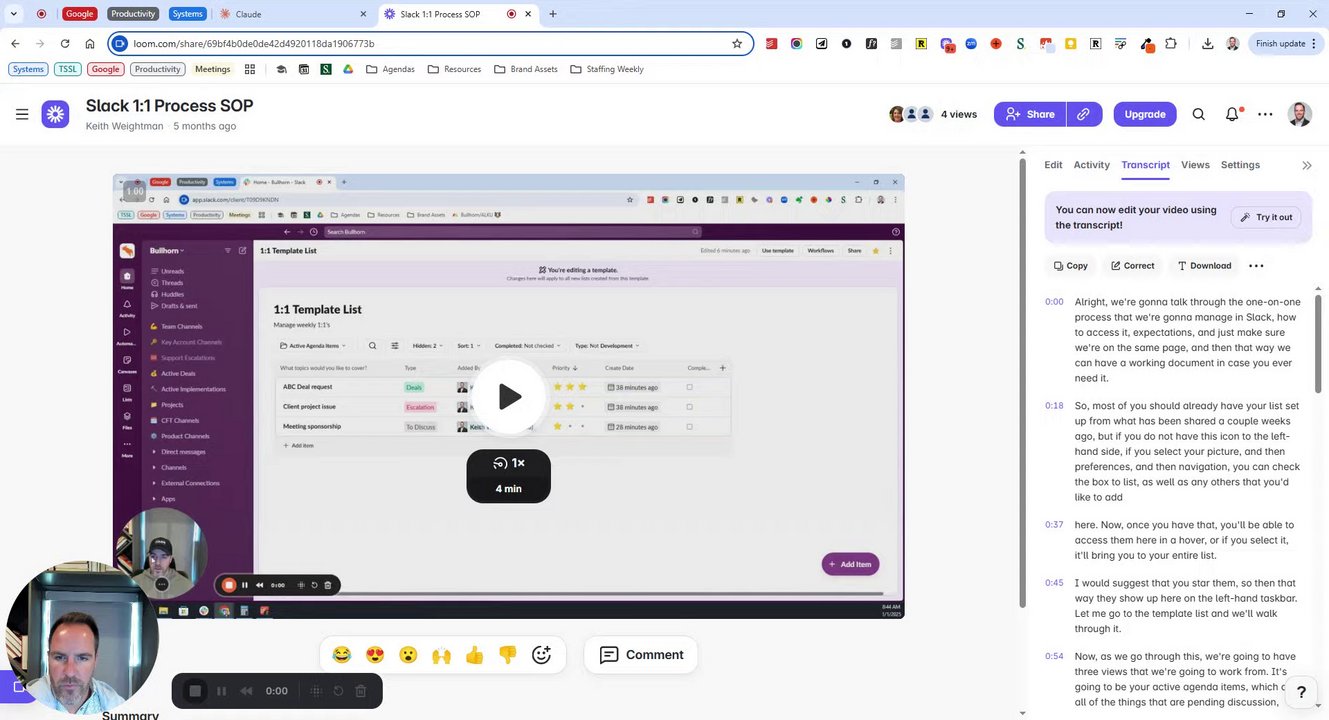Open the browser Downloads icon
This screenshot has height=720, width=1329.
(x=1208, y=44)
